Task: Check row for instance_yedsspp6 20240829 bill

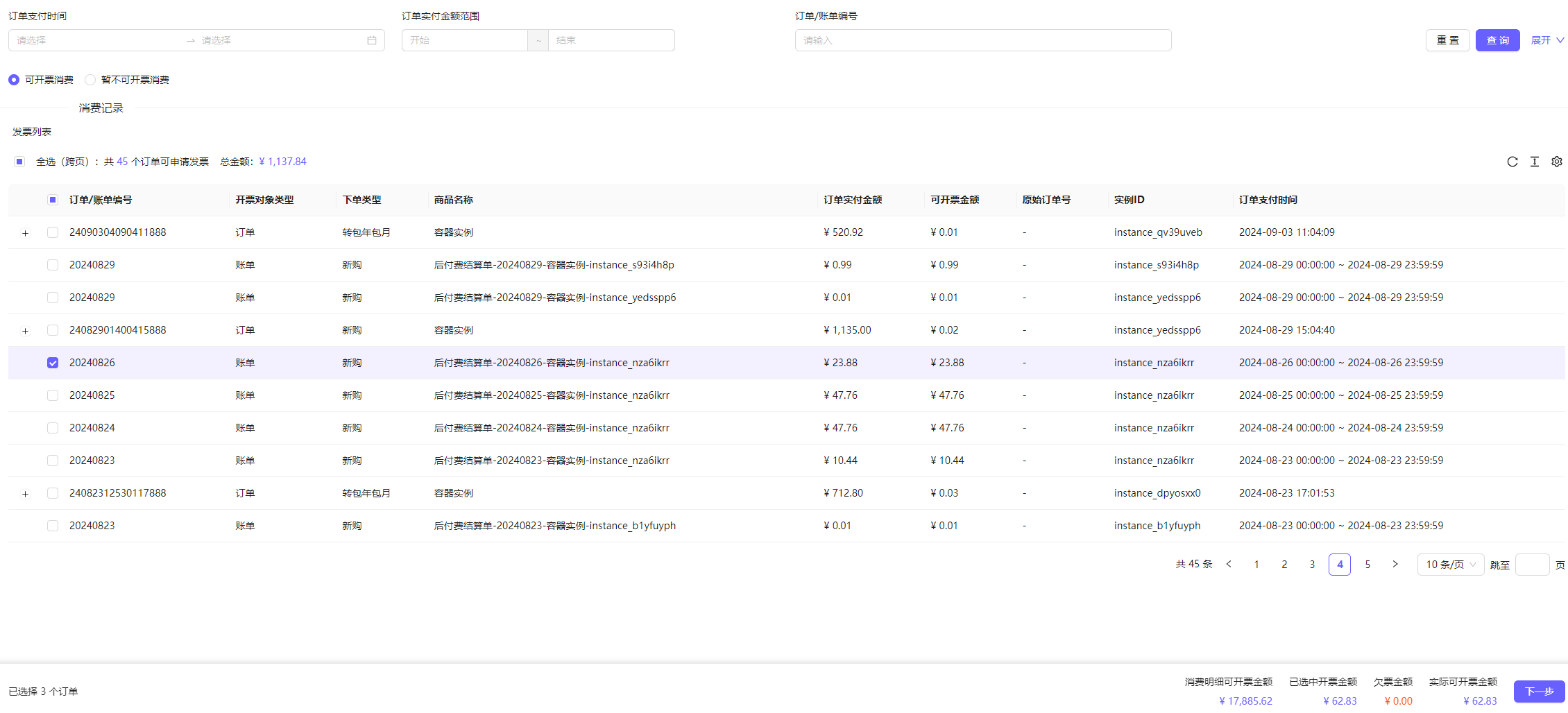Action: pyautogui.click(x=53, y=298)
